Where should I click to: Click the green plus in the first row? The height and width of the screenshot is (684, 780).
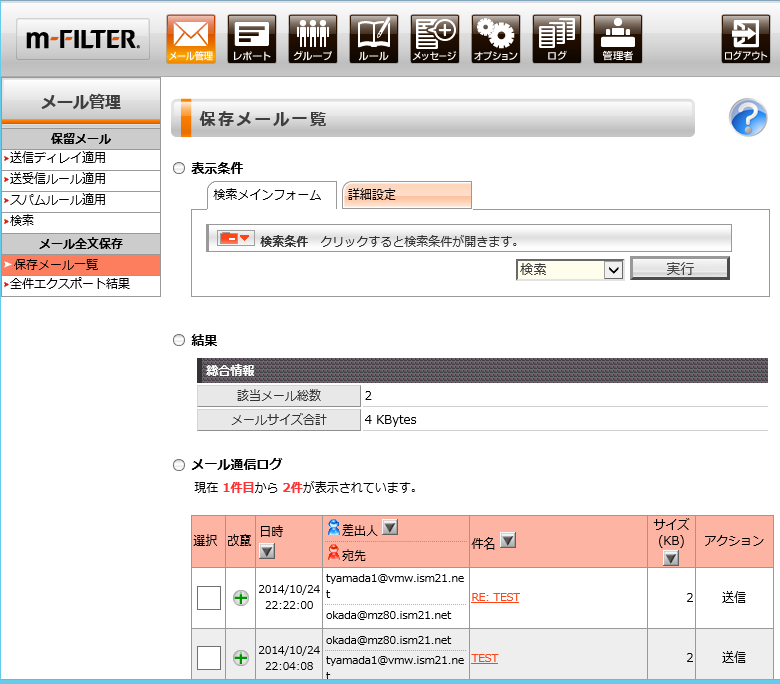(240, 598)
